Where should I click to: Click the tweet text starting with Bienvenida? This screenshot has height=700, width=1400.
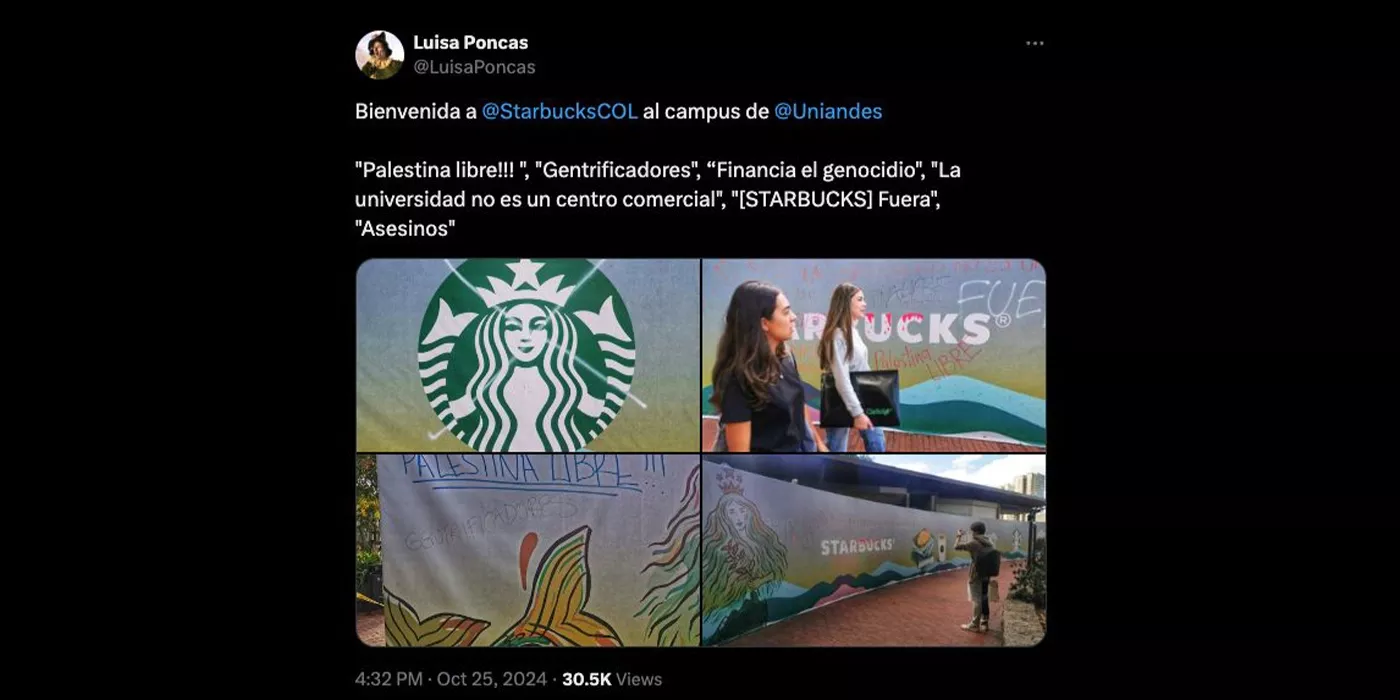[619, 111]
